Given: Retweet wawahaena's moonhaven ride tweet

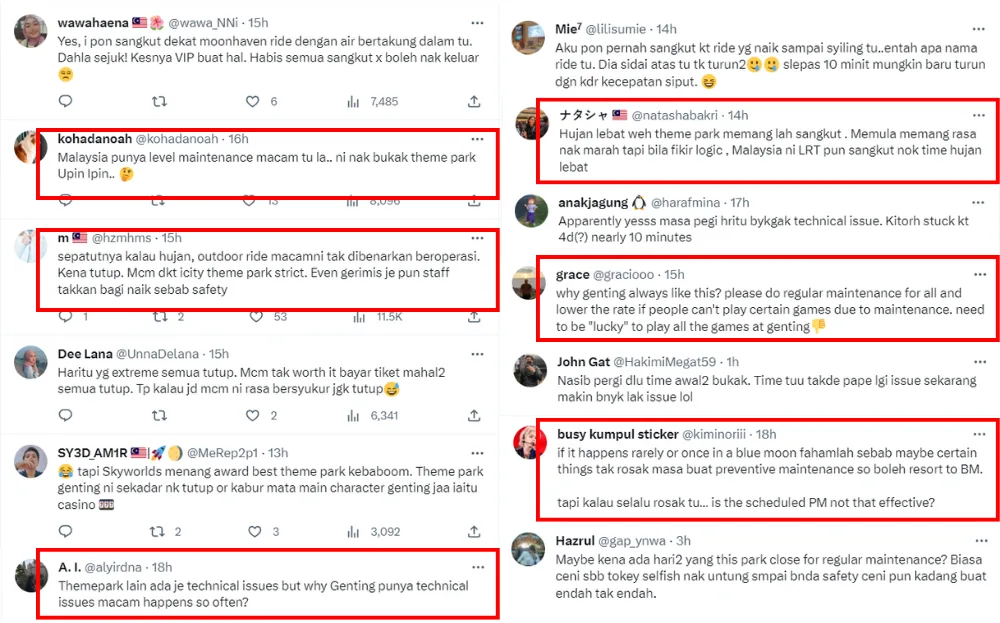Looking at the screenshot, I should click(158, 101).
